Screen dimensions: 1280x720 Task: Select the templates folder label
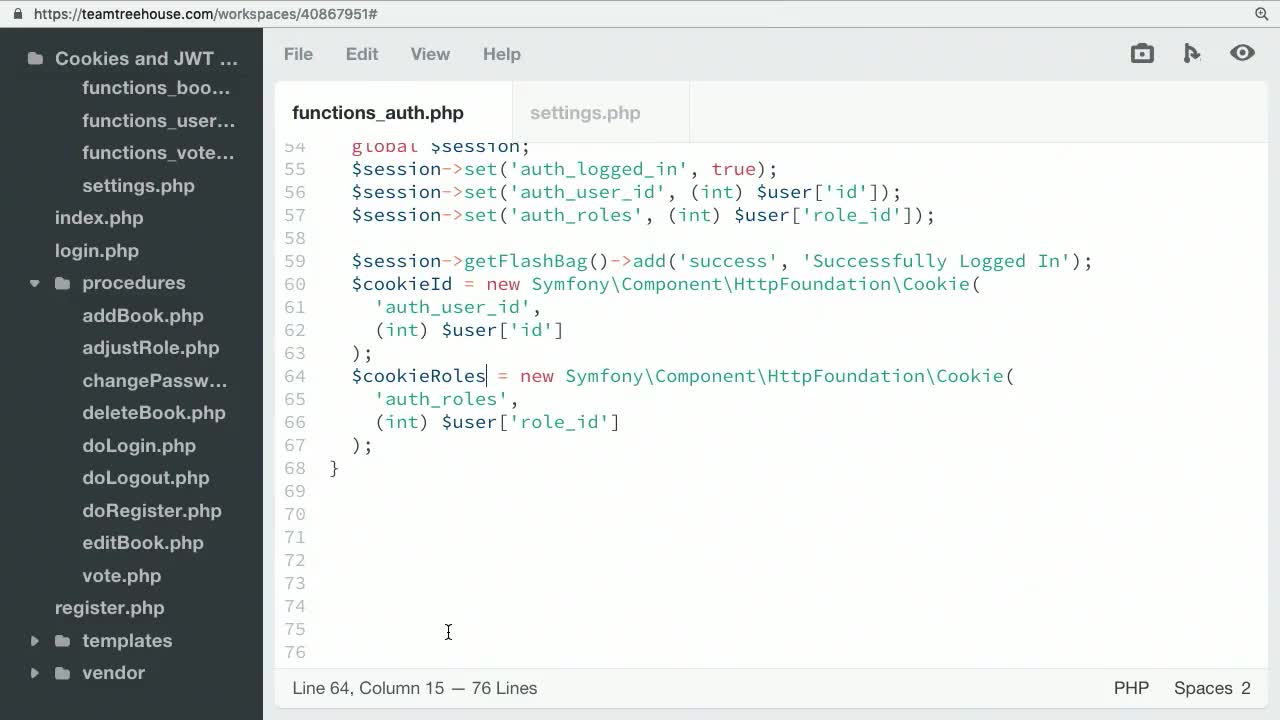pyautogui.click(x=127, y=641)
